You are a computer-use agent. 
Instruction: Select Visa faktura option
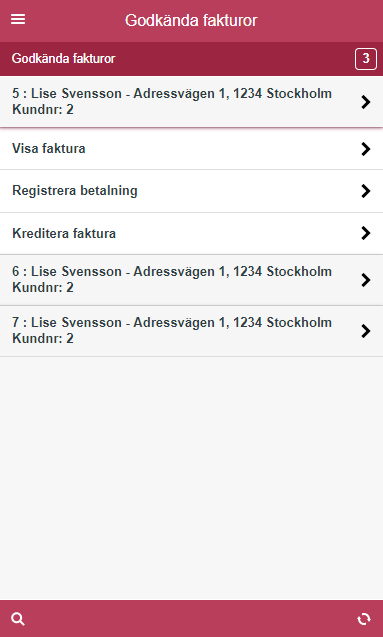pyautogui.click(x=191, y=149)
